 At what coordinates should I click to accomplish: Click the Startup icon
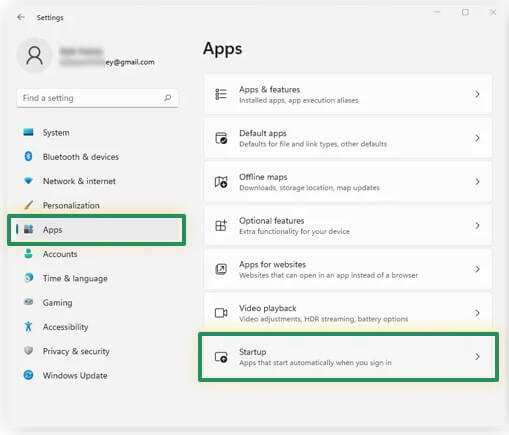(221, 357)
